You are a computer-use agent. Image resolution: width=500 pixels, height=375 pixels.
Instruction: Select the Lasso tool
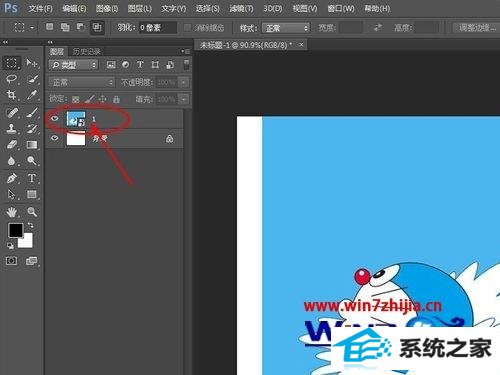point(12,79)
